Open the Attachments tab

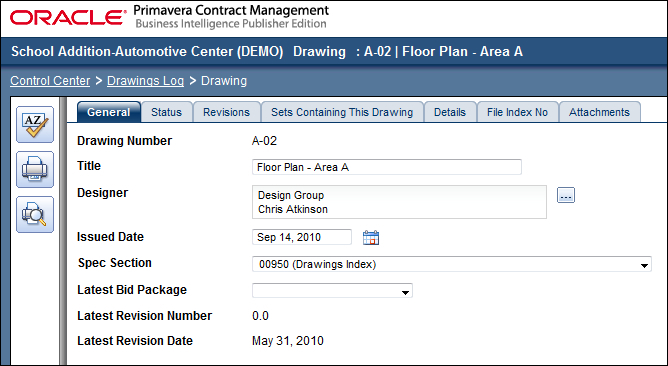[599, 112]
